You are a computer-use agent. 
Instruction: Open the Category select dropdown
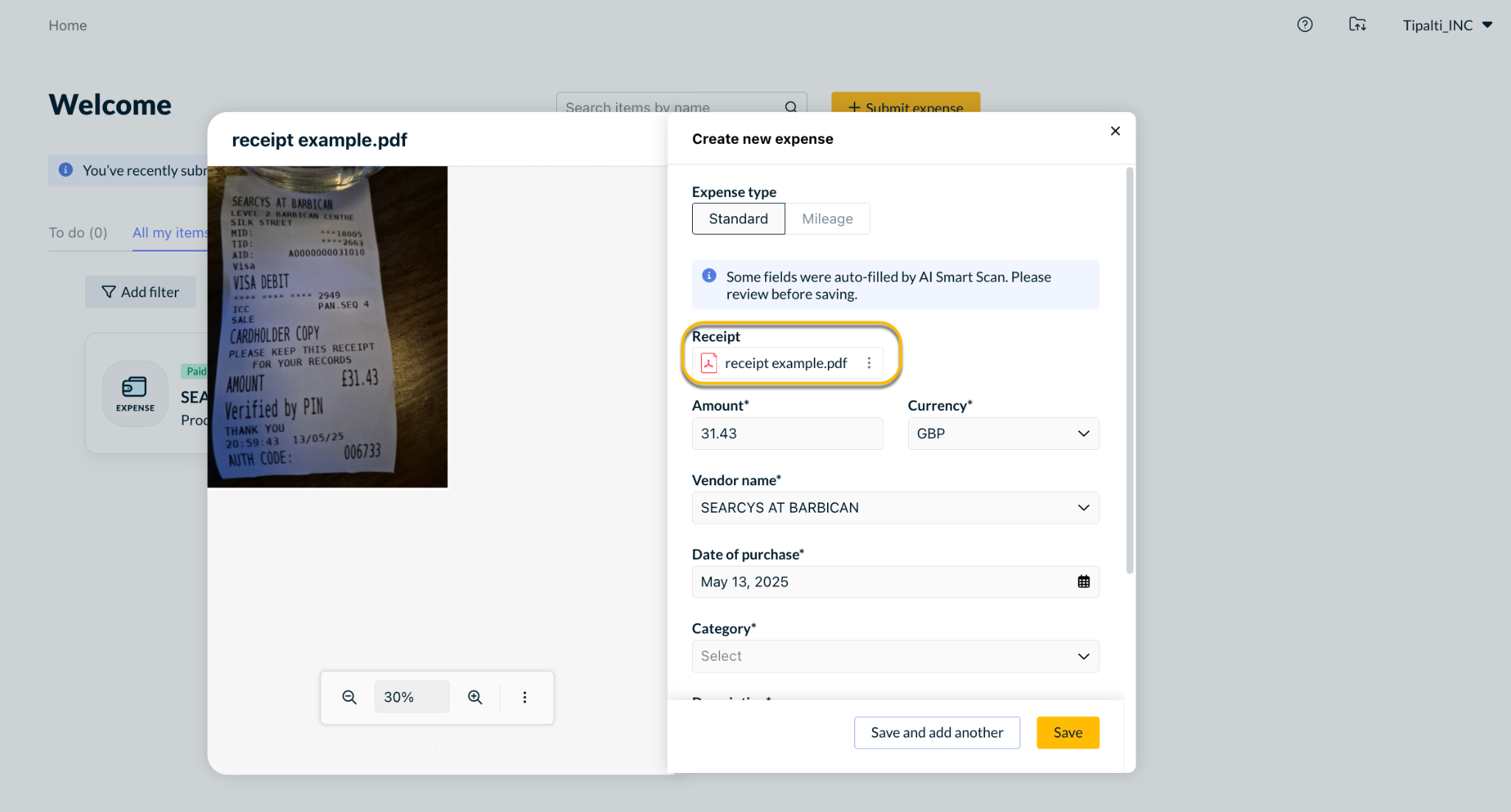[x=895, y=656]
